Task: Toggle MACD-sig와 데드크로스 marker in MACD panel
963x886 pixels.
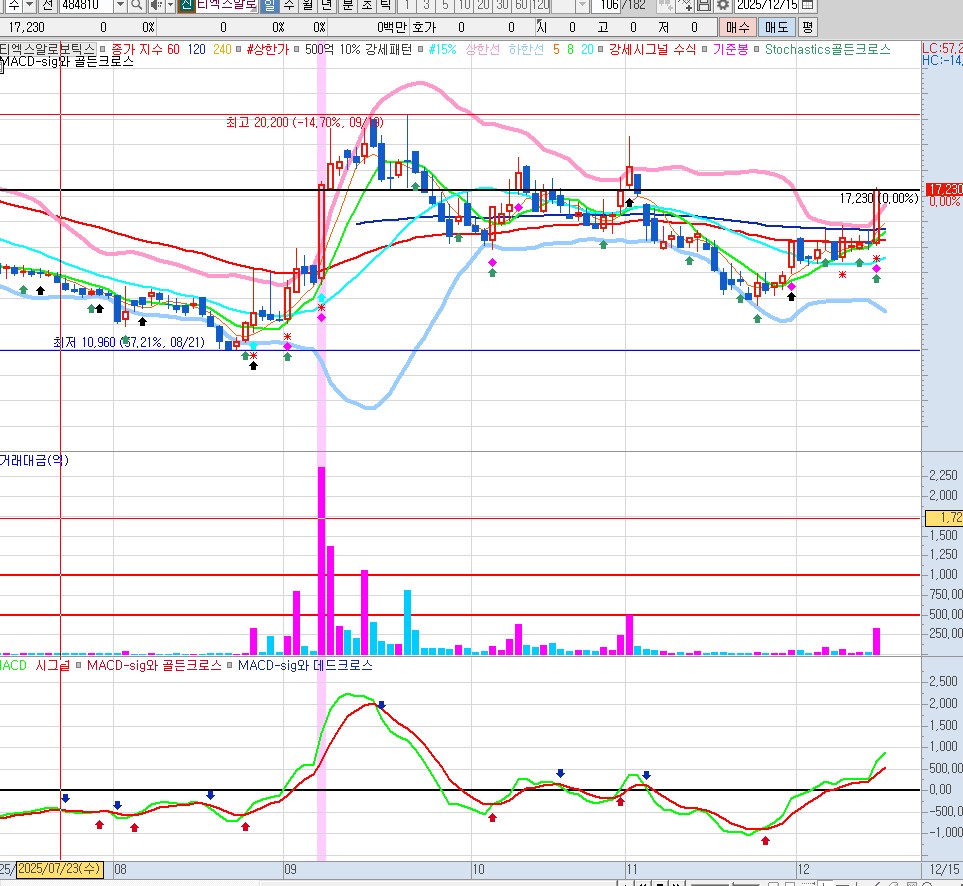Action: click(x=230, y=665)
